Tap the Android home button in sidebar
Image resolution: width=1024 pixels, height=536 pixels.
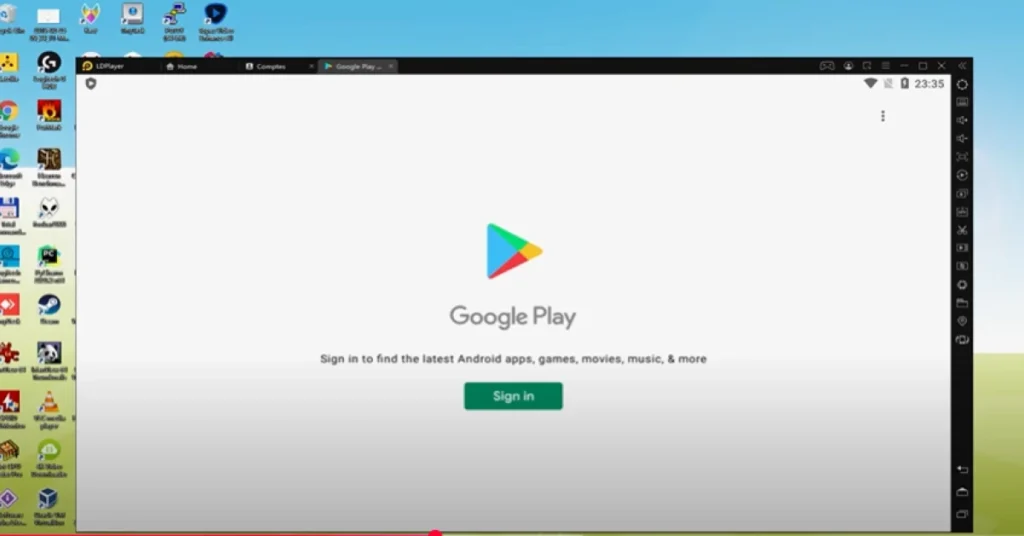tap(962, 492)
